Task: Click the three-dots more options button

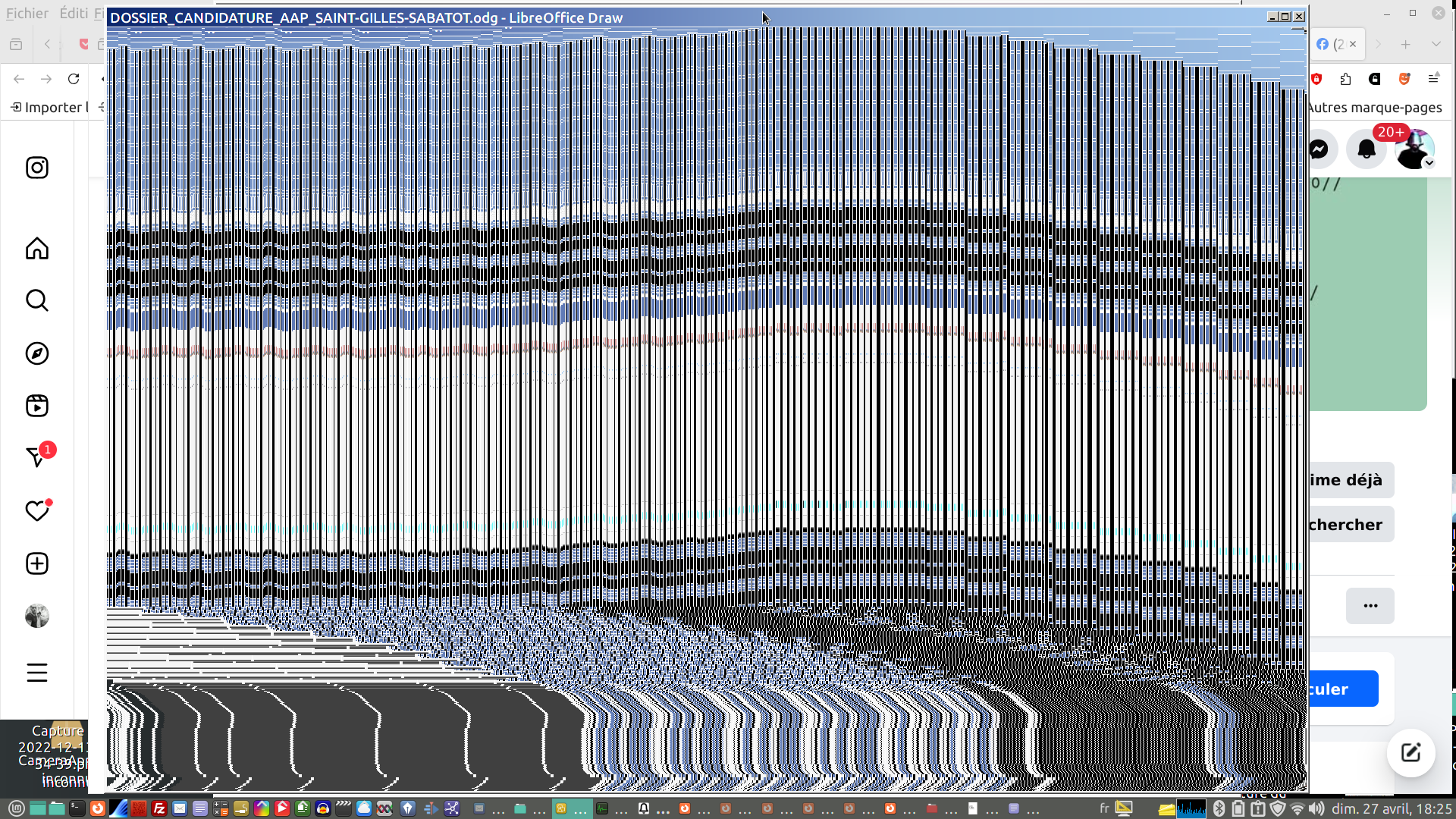Action: pyautogui.click(x=1370, y=605)
